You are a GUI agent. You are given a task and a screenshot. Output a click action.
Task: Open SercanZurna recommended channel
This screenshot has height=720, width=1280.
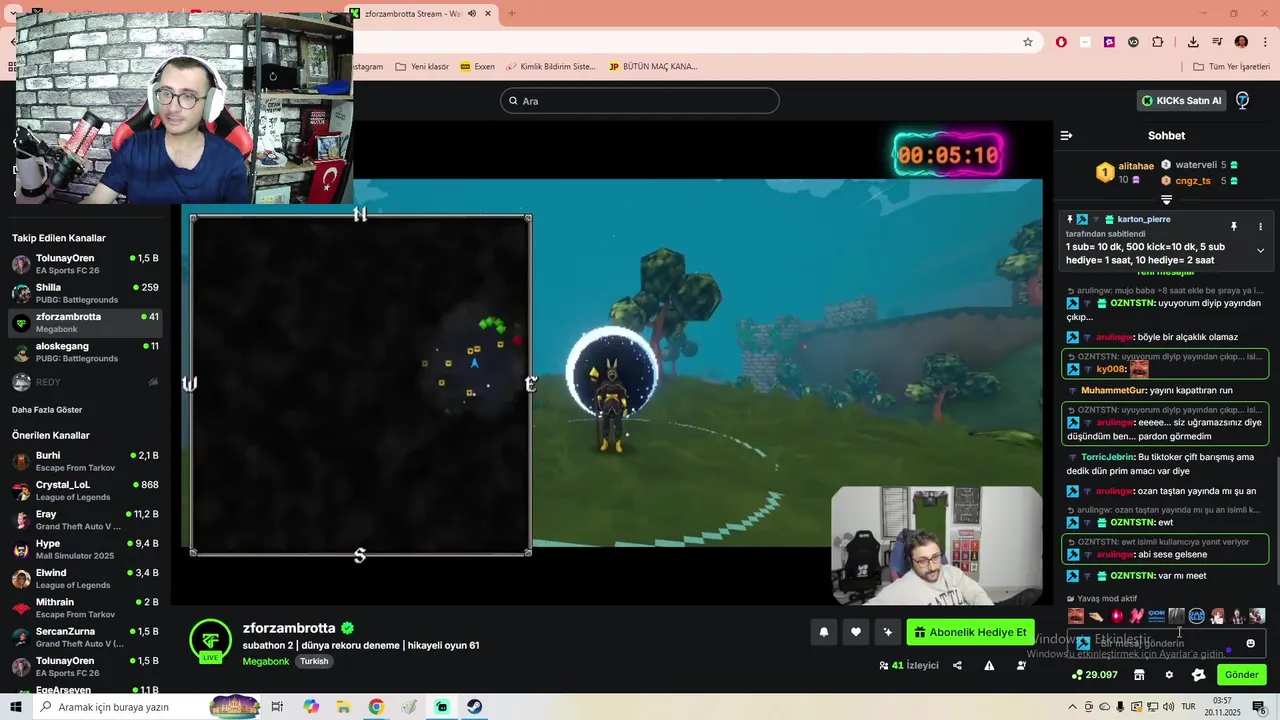point(86,637)
